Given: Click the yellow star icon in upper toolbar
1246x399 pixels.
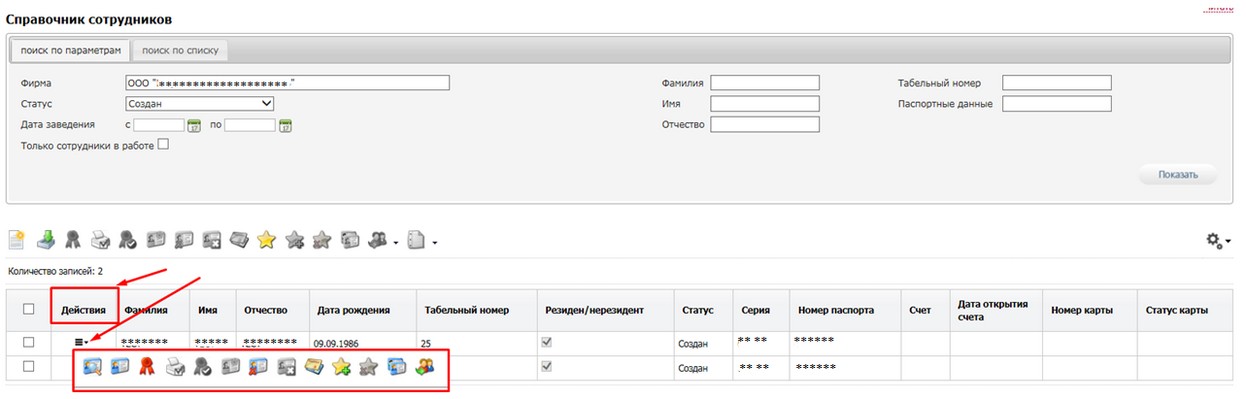Looking at the screenshot, I should (266, 240).
